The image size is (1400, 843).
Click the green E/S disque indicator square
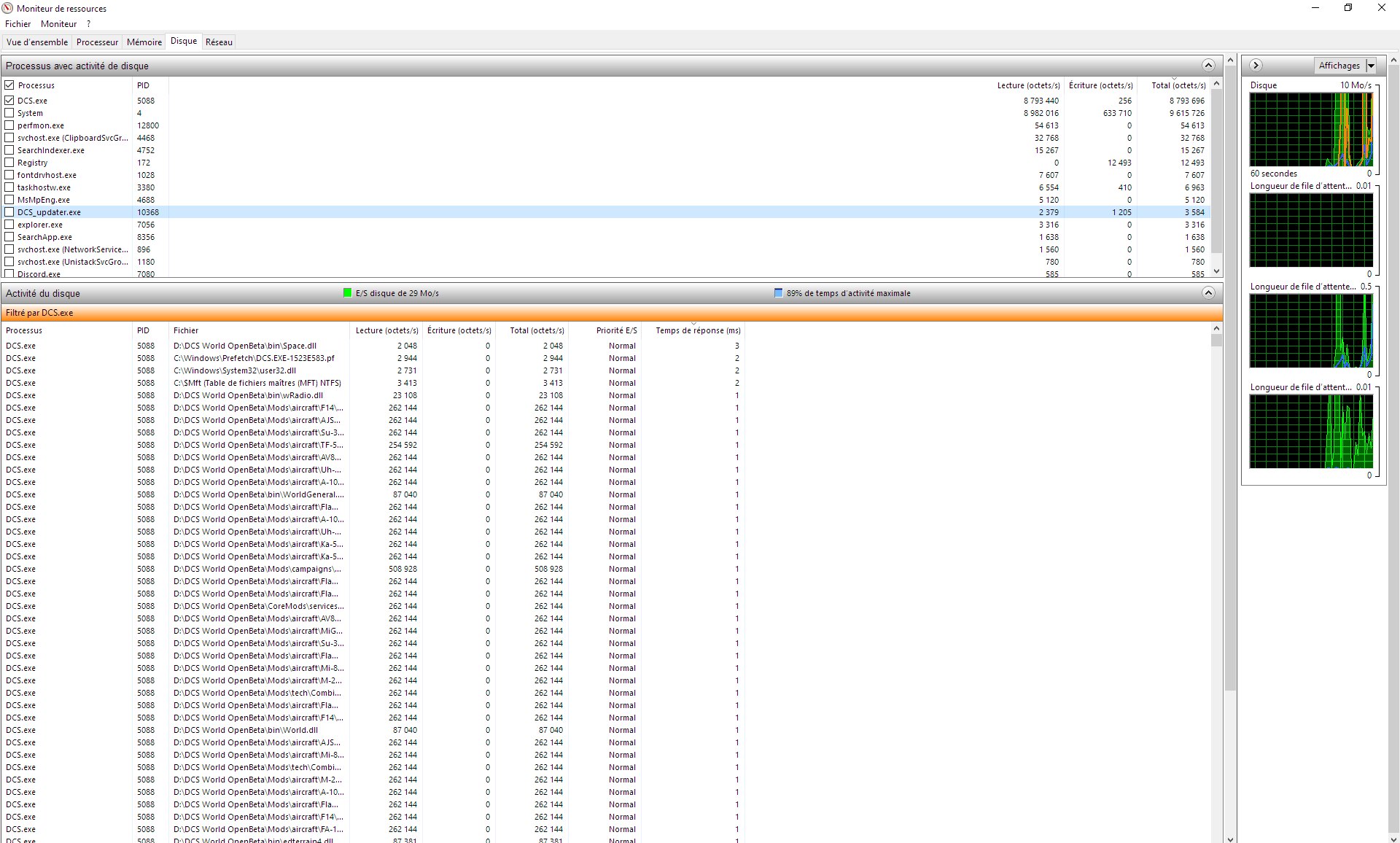pyautogui.click(x=347, y=293)
